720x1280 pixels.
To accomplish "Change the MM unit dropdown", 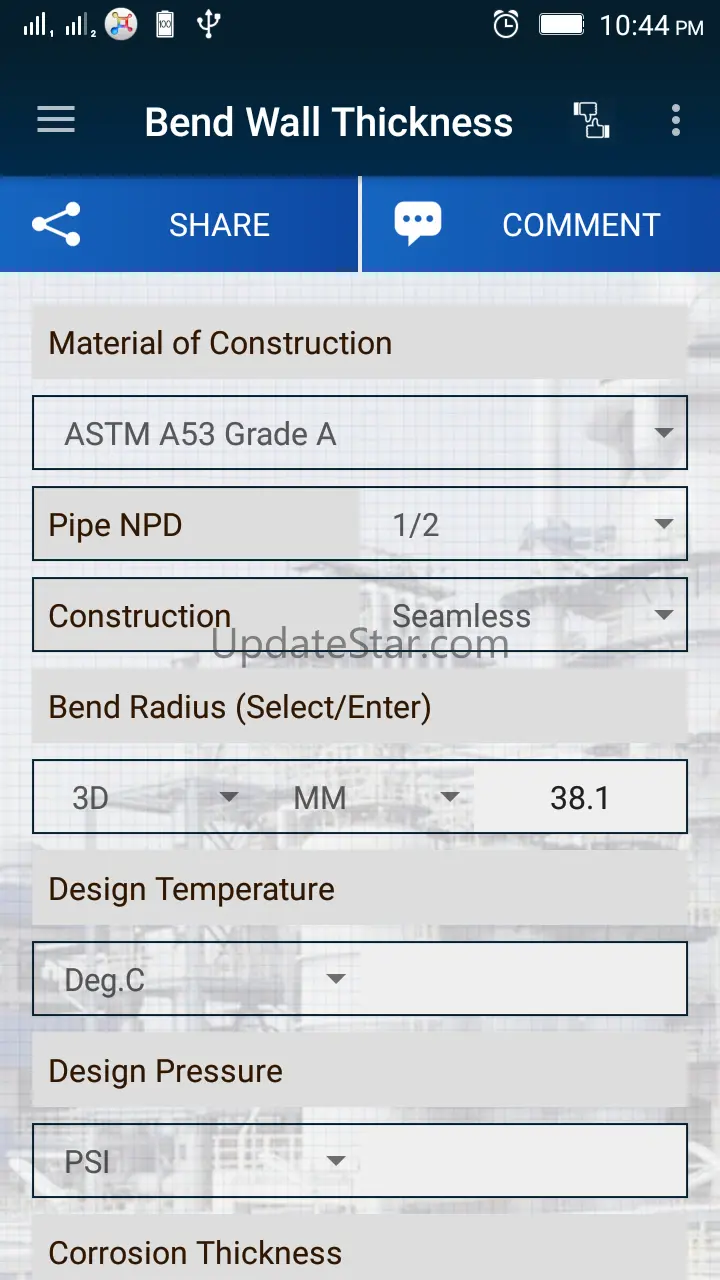I will pyautogui.click(x=368, y=797).
